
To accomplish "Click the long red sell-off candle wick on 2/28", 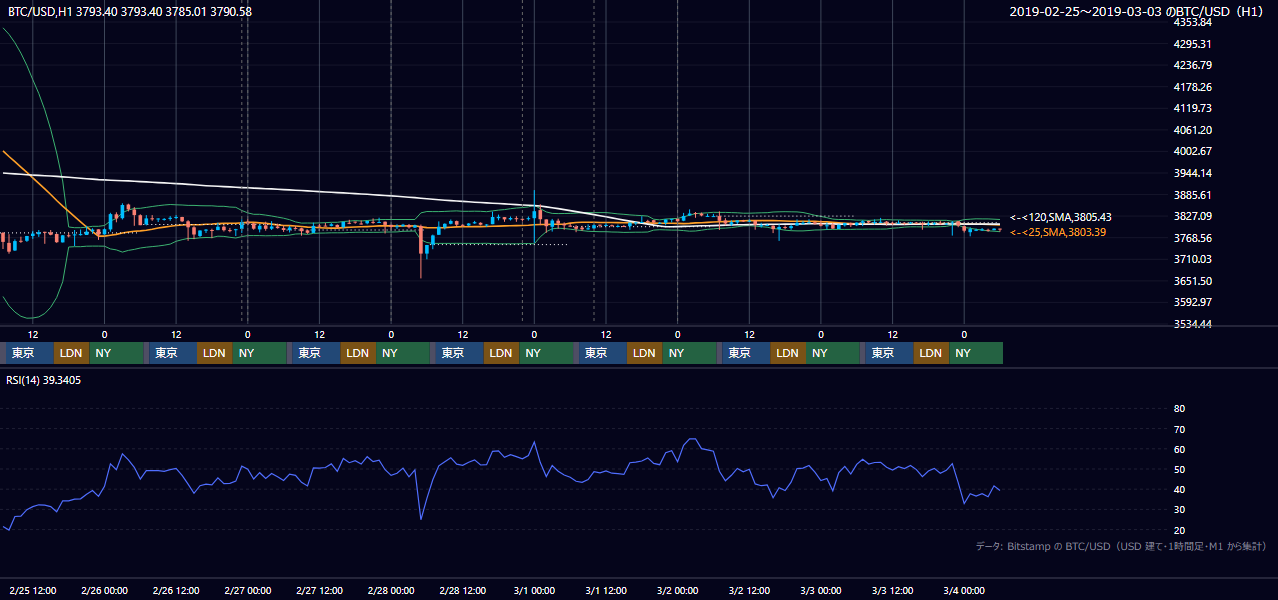I will coord(421,252).
